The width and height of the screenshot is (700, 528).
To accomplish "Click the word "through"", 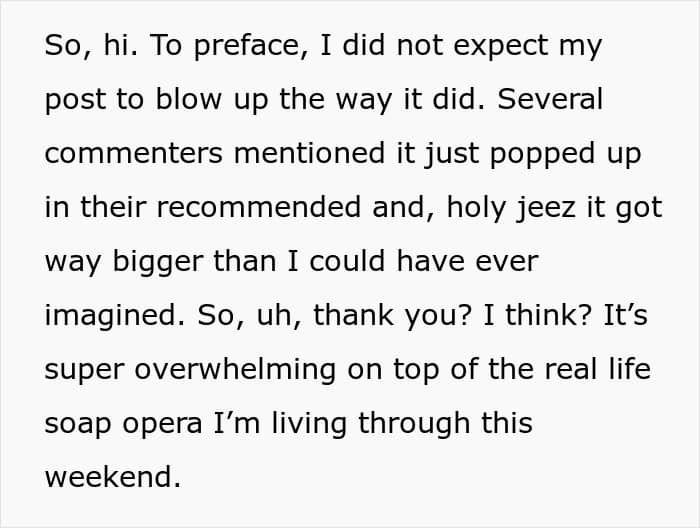I will 435,424.
